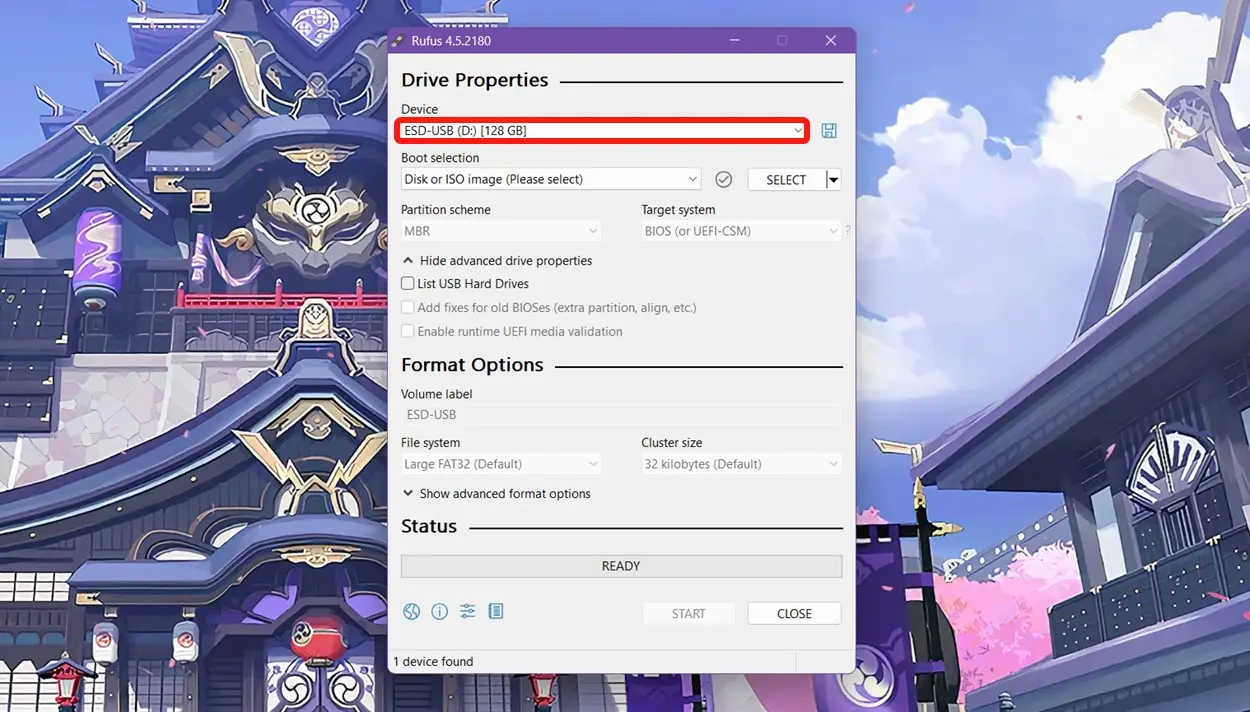Open the Device dropdown showing ESD-USB

pyautogui.click(x=601, y=130)
